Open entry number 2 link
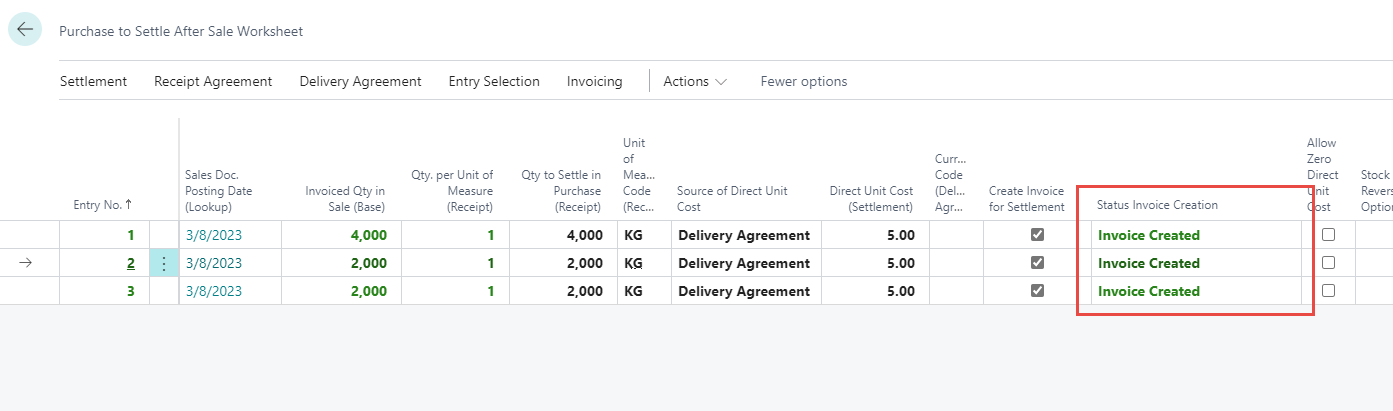The image size is (1393, 411). pyautogui.click(x=130, y=264)
